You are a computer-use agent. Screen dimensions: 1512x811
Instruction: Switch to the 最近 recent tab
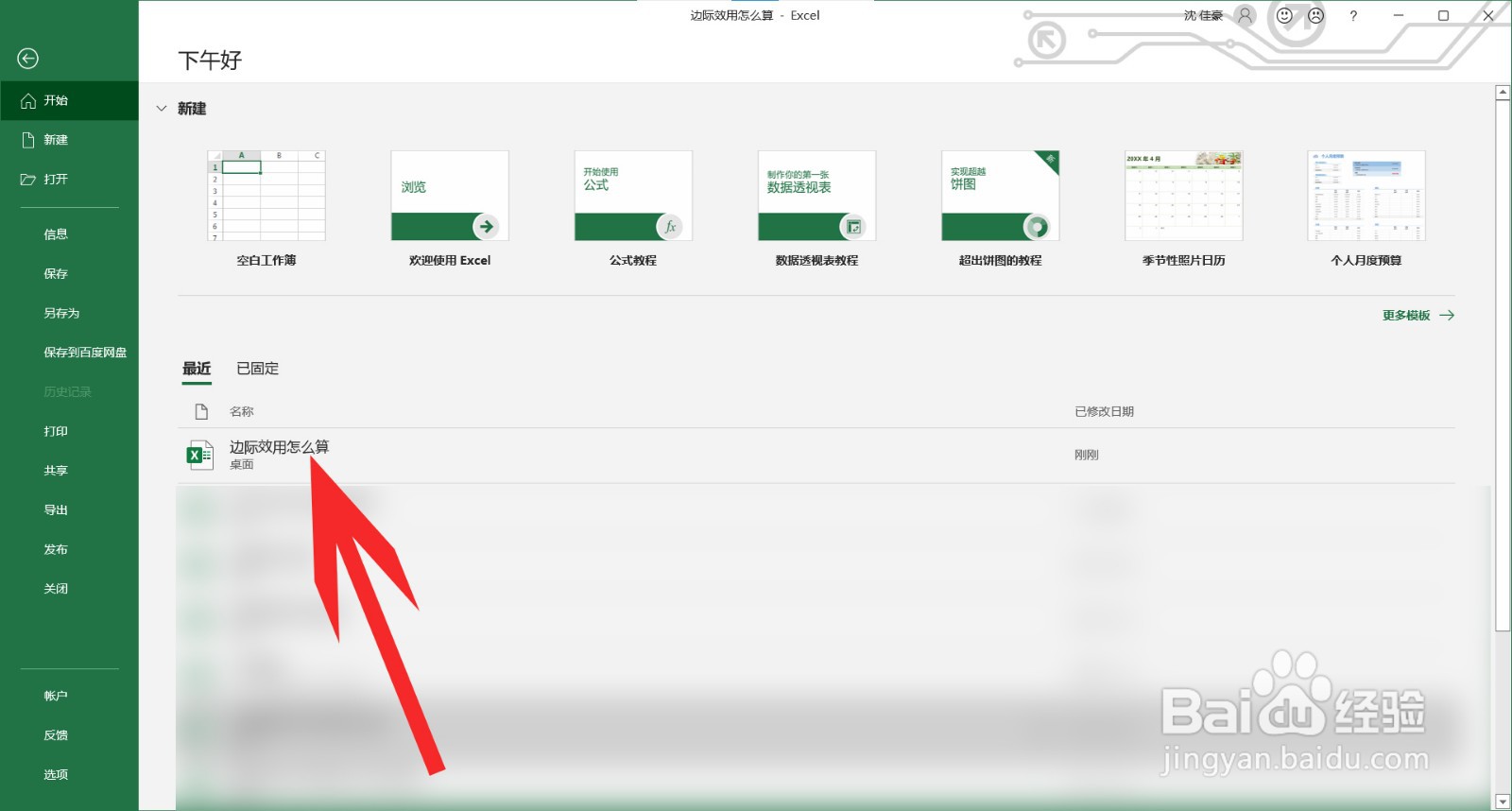(197, 369)
